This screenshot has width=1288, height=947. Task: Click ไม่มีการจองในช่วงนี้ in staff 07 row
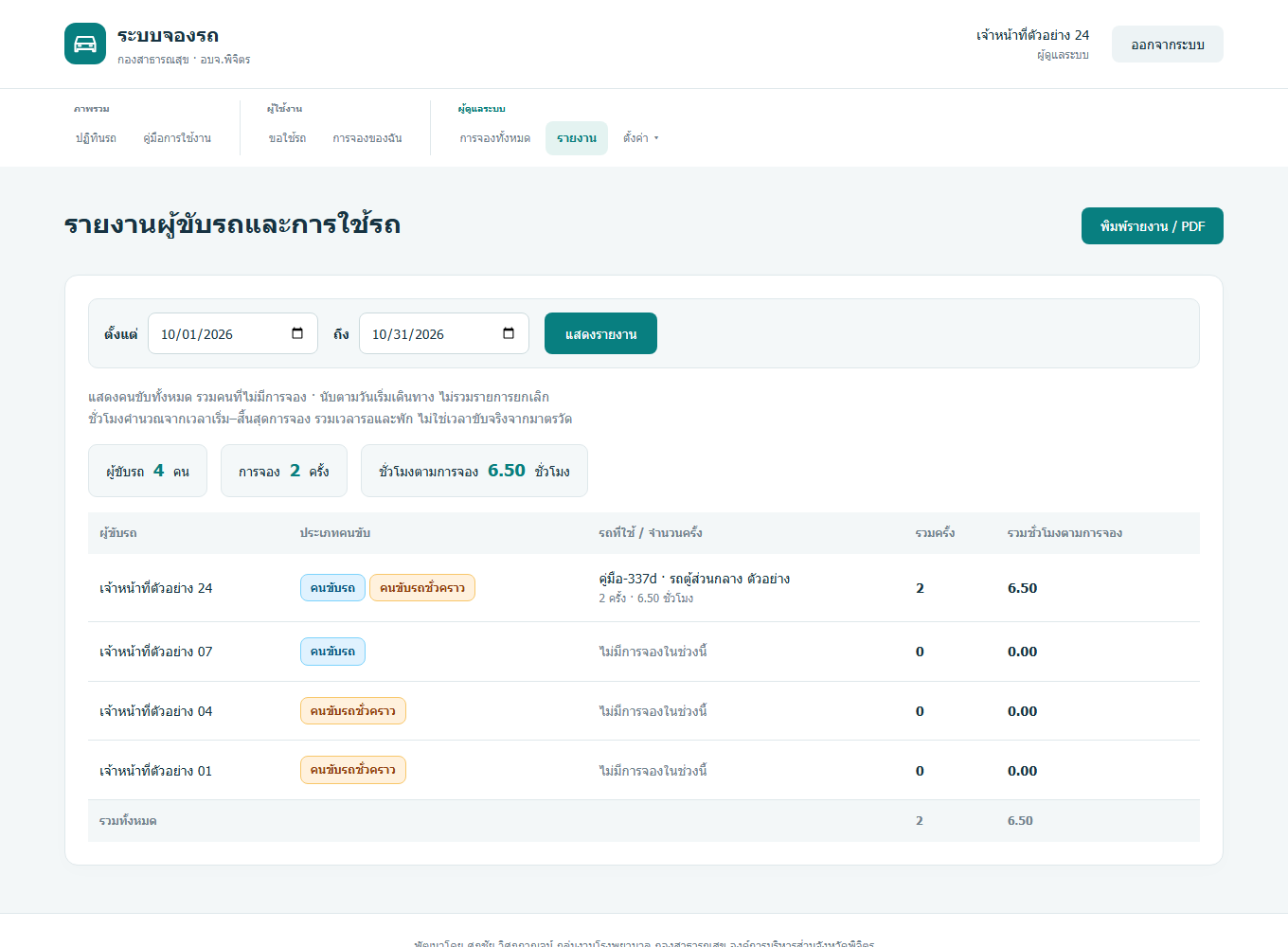tap(653, 652)
